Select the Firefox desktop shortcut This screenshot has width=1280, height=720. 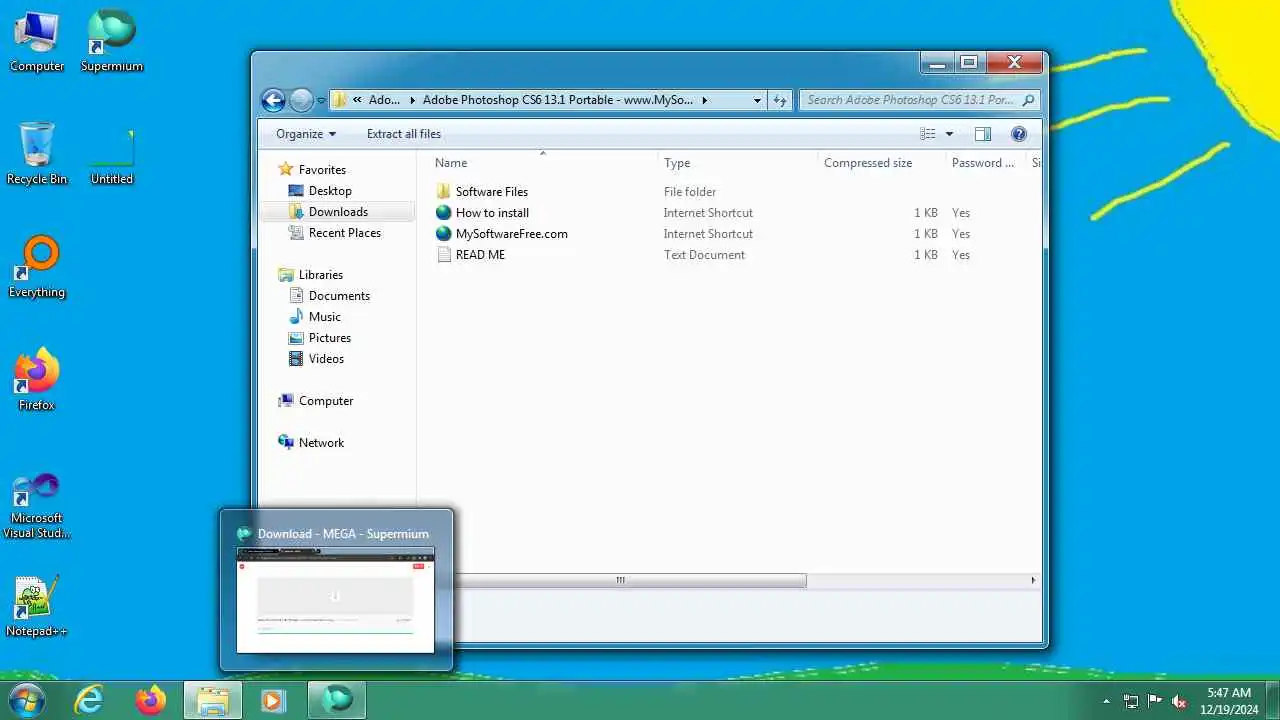(37, 380)
